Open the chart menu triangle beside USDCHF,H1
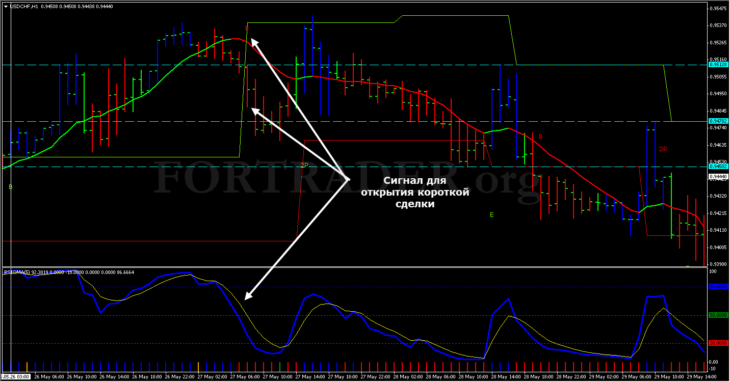730x382 pixels. click(x=5, y=7)
